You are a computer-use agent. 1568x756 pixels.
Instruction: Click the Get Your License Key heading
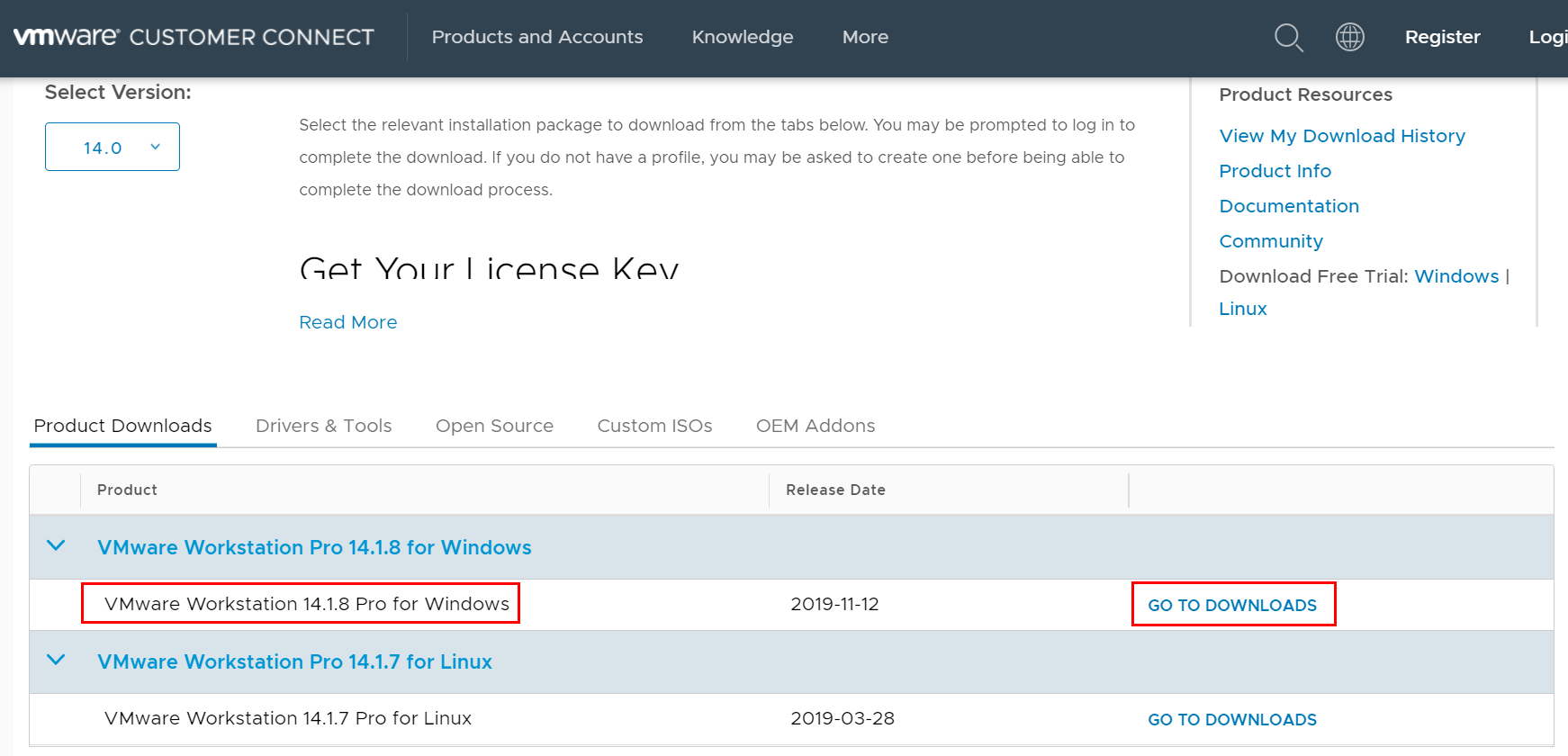(x=489, y=266)
